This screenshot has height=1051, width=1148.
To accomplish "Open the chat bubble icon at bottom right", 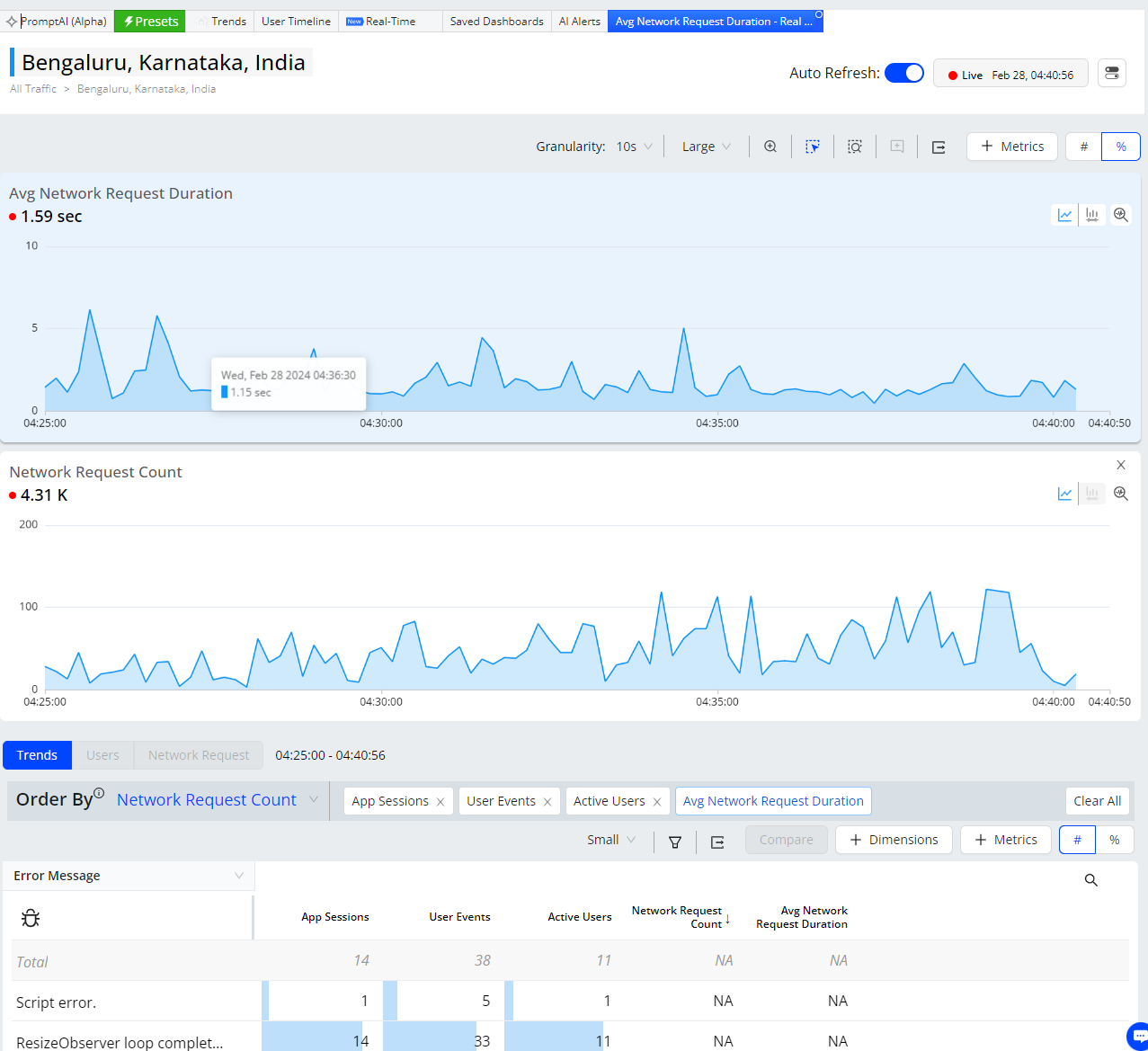I will coord(1136,1035).
